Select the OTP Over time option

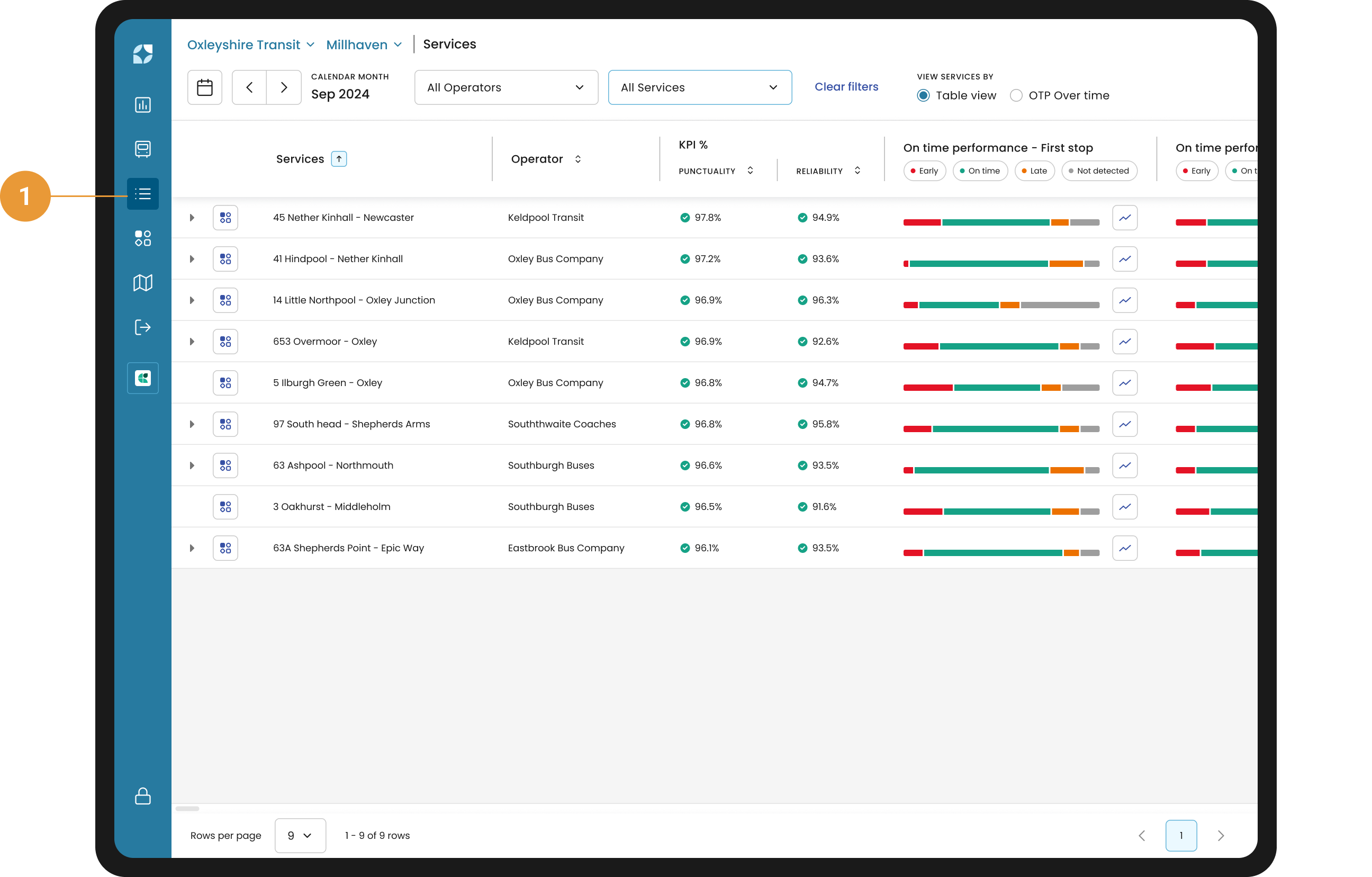point(1016,96)
